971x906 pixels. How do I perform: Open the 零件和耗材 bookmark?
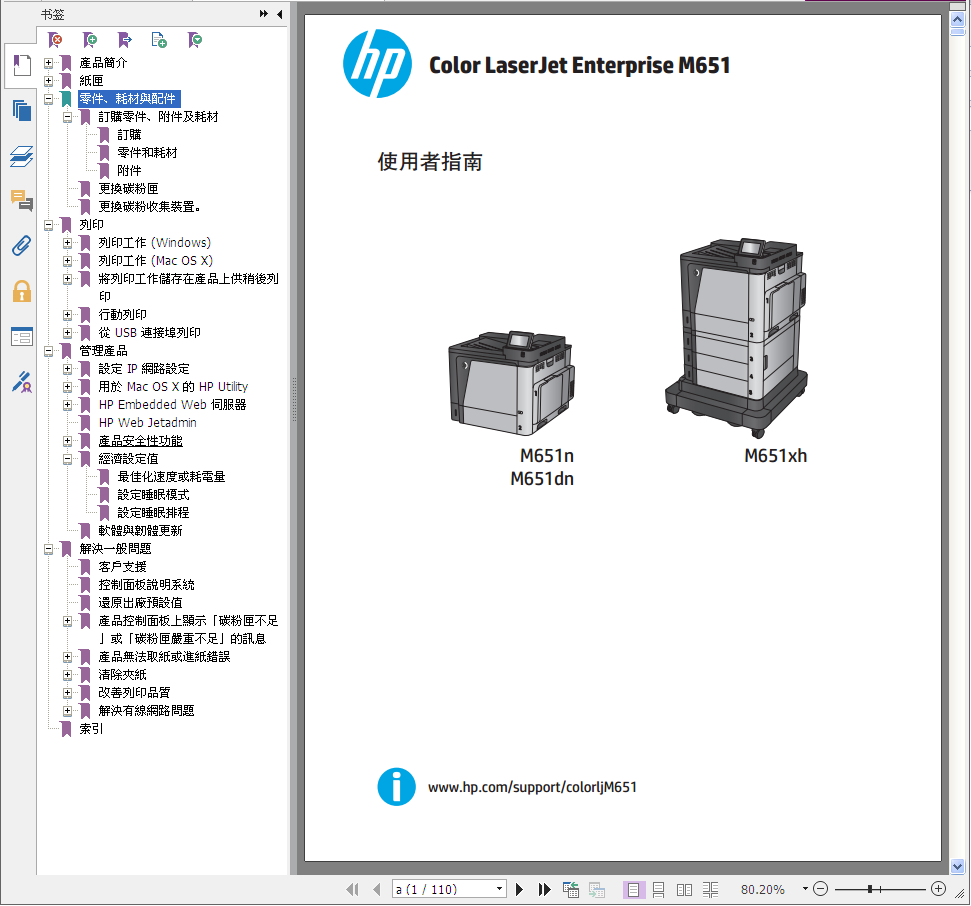147,153
